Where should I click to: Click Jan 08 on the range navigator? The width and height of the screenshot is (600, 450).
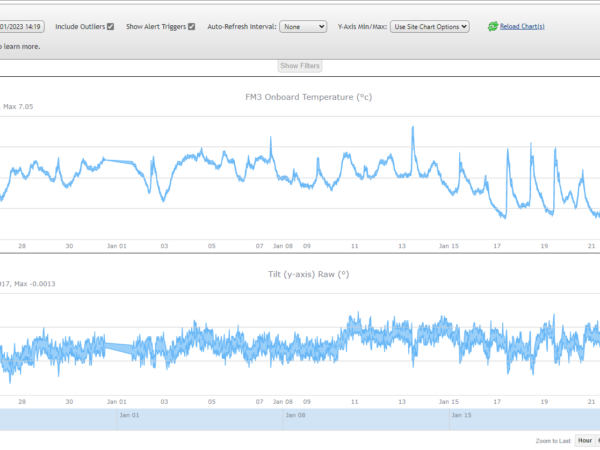point(296,415)
